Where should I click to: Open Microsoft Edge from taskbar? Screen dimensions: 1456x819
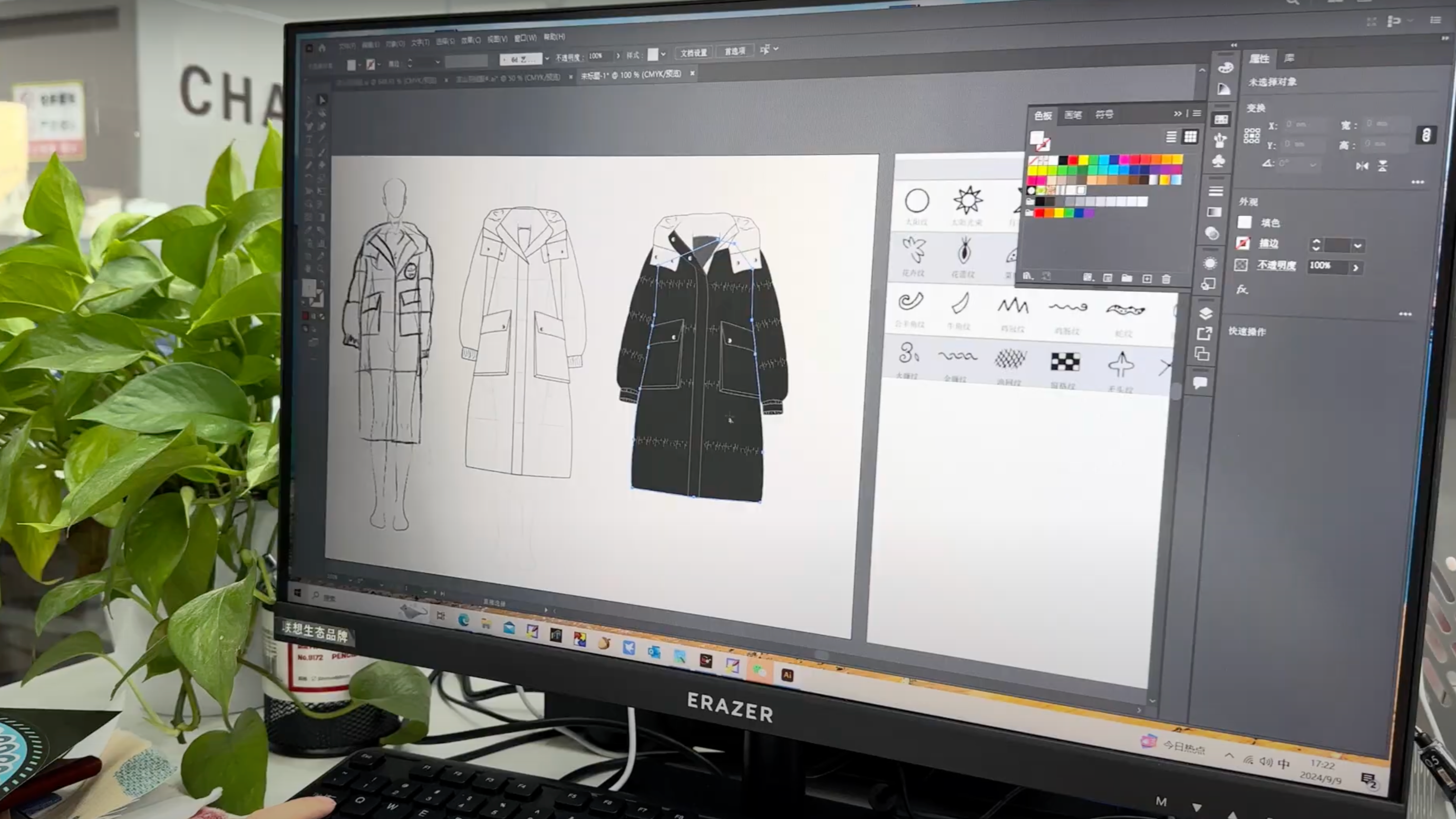pyautogui.click(x=463, y=620)
